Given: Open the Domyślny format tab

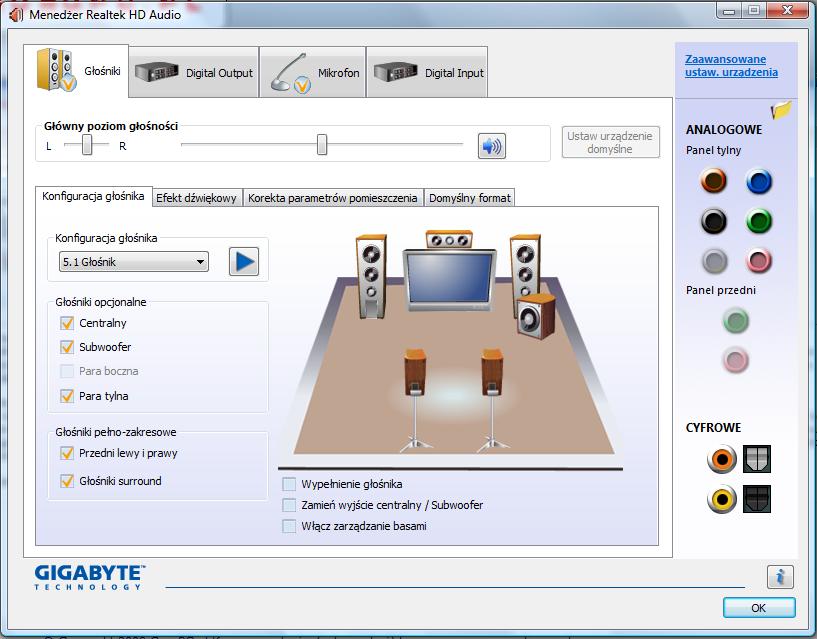Looking at the screenshot, I should click(x=470, y=198).
